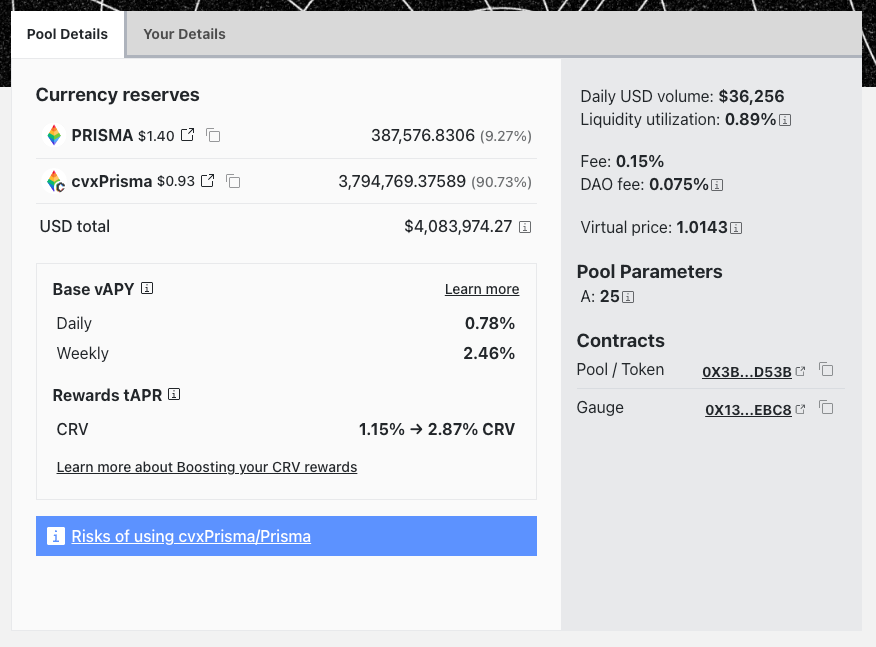Open Learn more about Boosting CRV rewards
Viewport: 876px width, 647px height.
click(206, 467)
